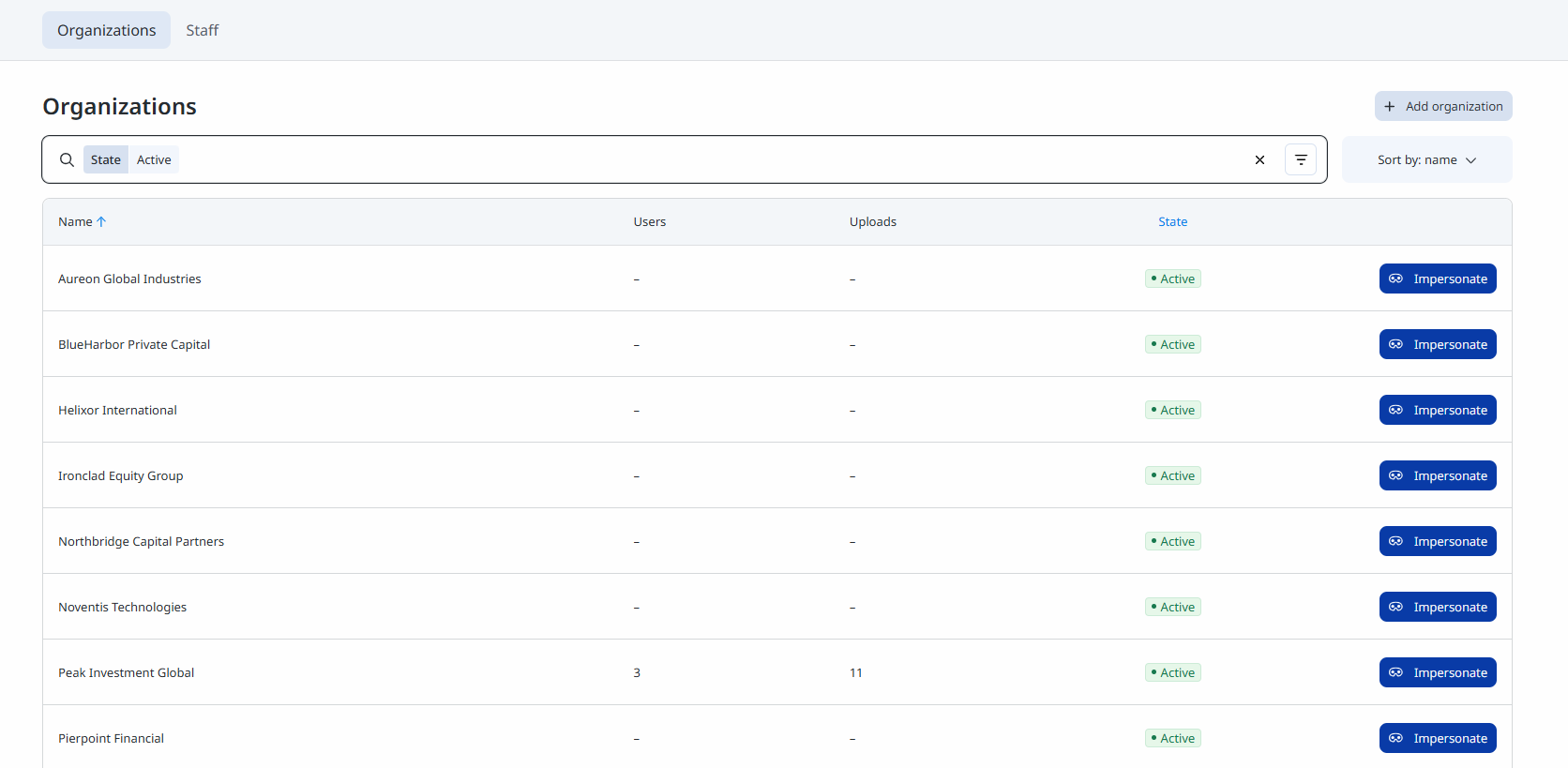Open the Ironclad Equity Group row
The width and height of the screenshot is (1568, 768).
click(121, 475)
